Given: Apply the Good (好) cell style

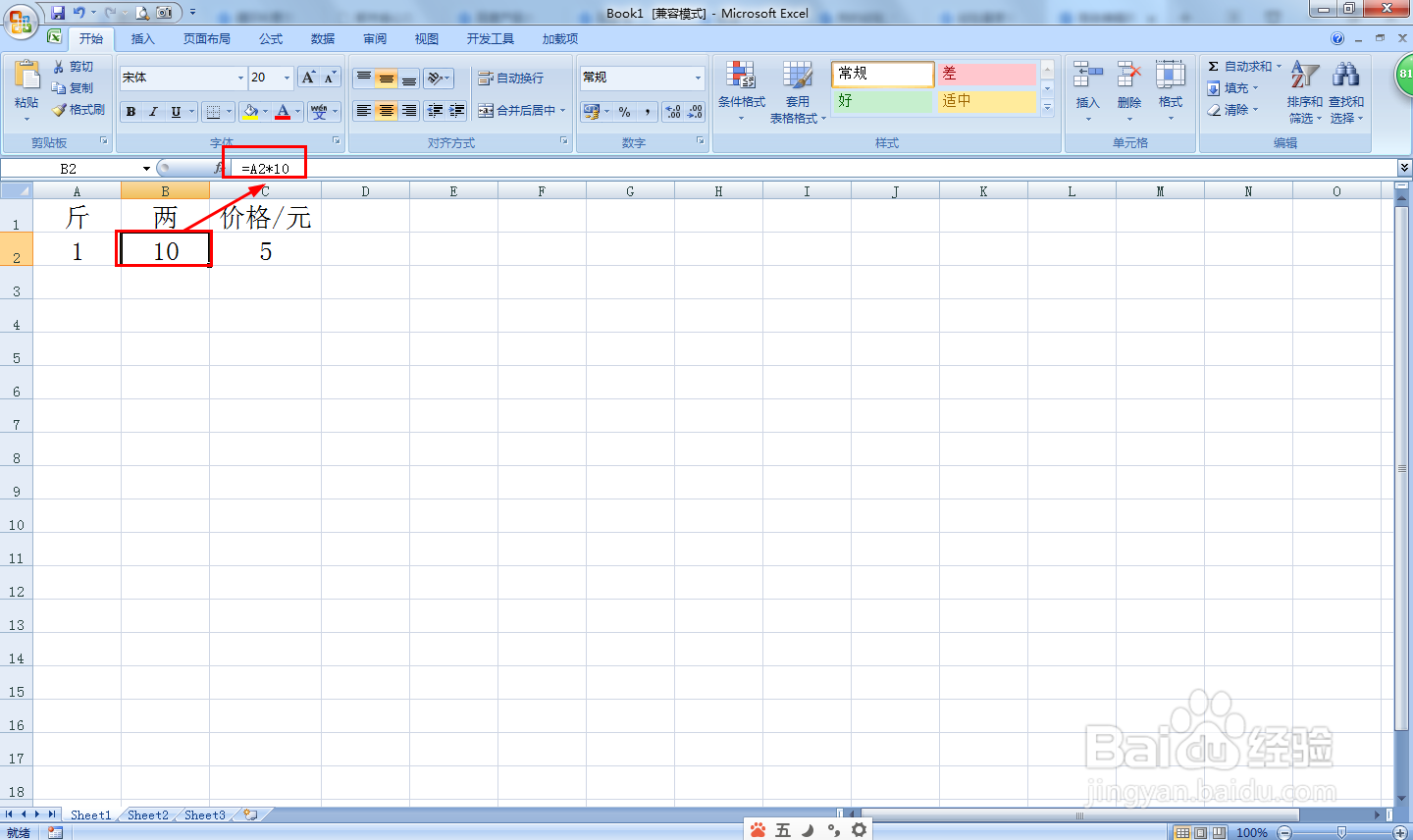Looking at the screenshot, I should (x=882, y=101).
